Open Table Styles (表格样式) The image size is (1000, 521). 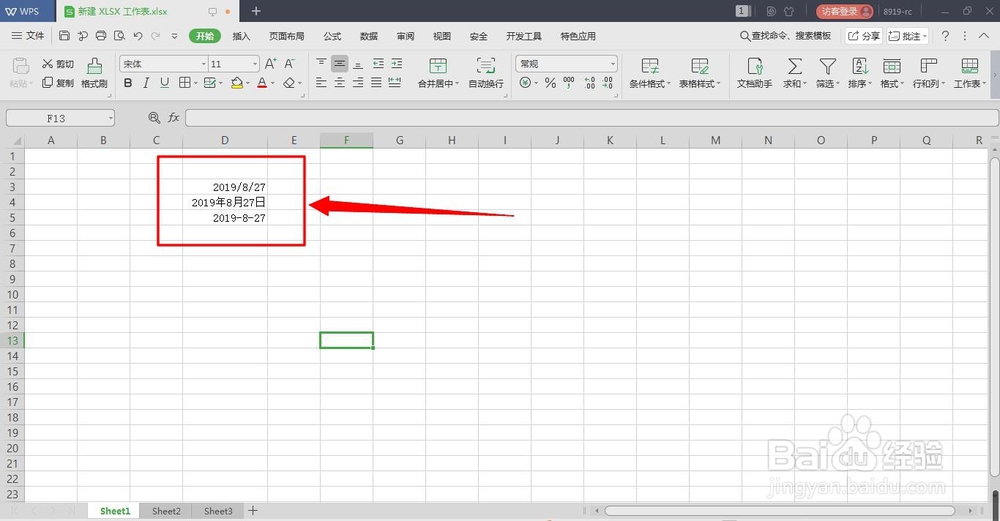click(699, 73)
